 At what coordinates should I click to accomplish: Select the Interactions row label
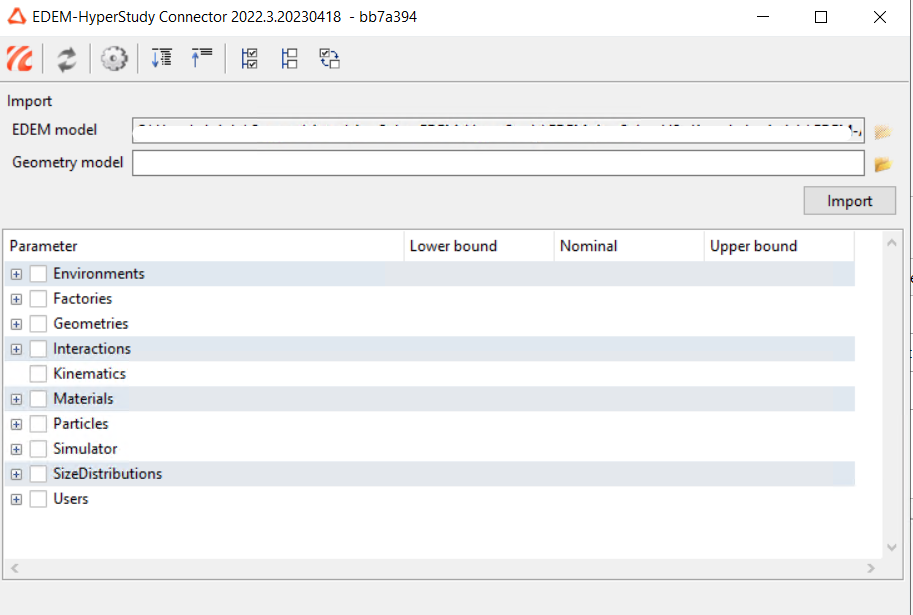(x=92, y=349)
